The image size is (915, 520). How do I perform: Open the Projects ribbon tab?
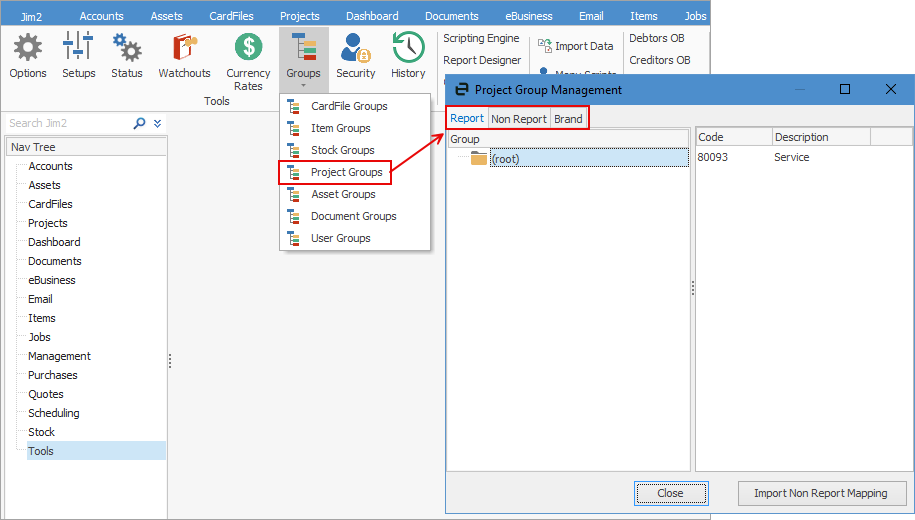click(x=300, y=16)
